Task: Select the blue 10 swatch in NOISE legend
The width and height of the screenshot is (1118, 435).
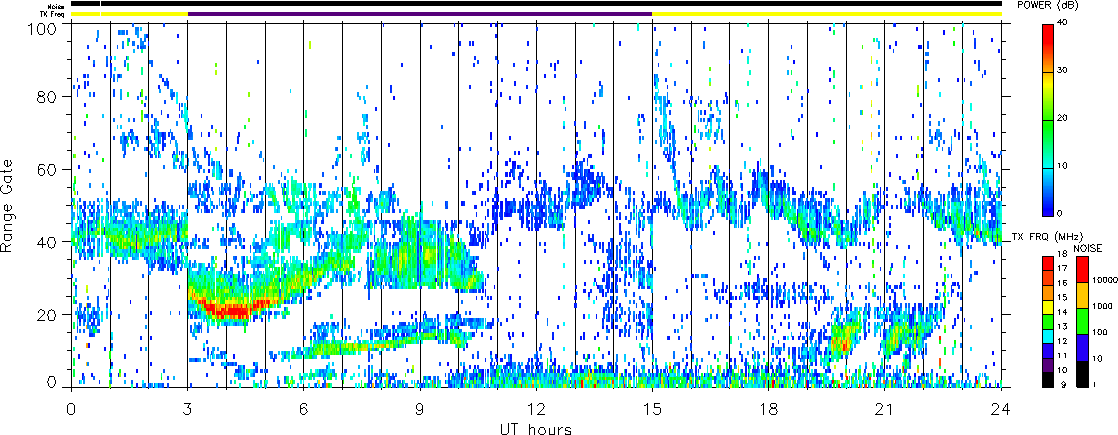Action: [1082, 347]
